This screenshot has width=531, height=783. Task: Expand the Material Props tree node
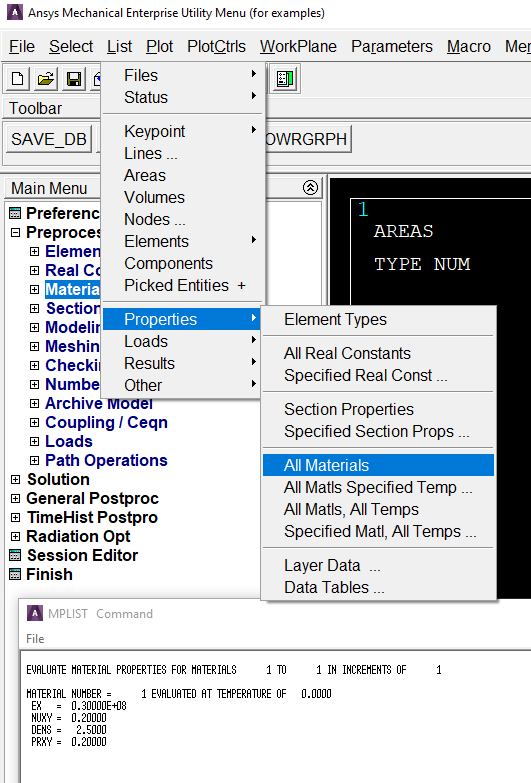pos(34,289)
